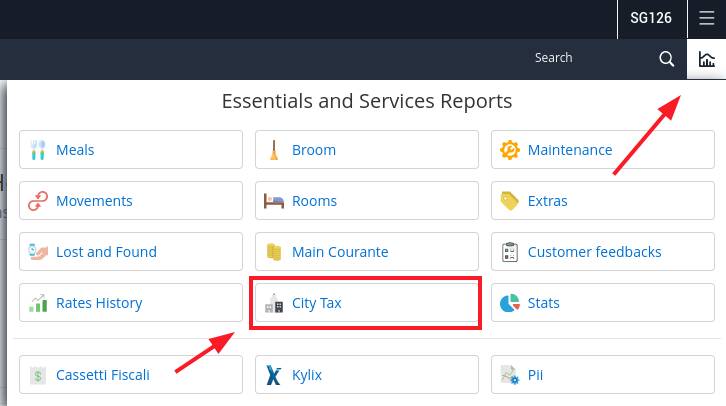The height and width of the screenshot is (406, 726).
Task: Open the City Tax report
Action: click(367, 303)
